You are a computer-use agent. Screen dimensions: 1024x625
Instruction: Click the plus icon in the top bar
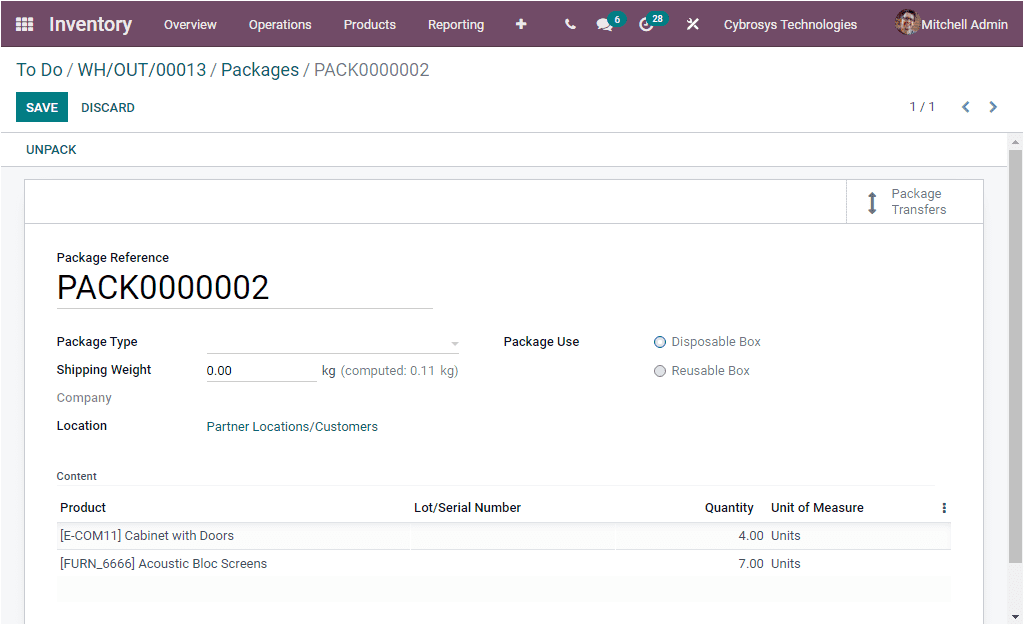click(x=521, y=24)
